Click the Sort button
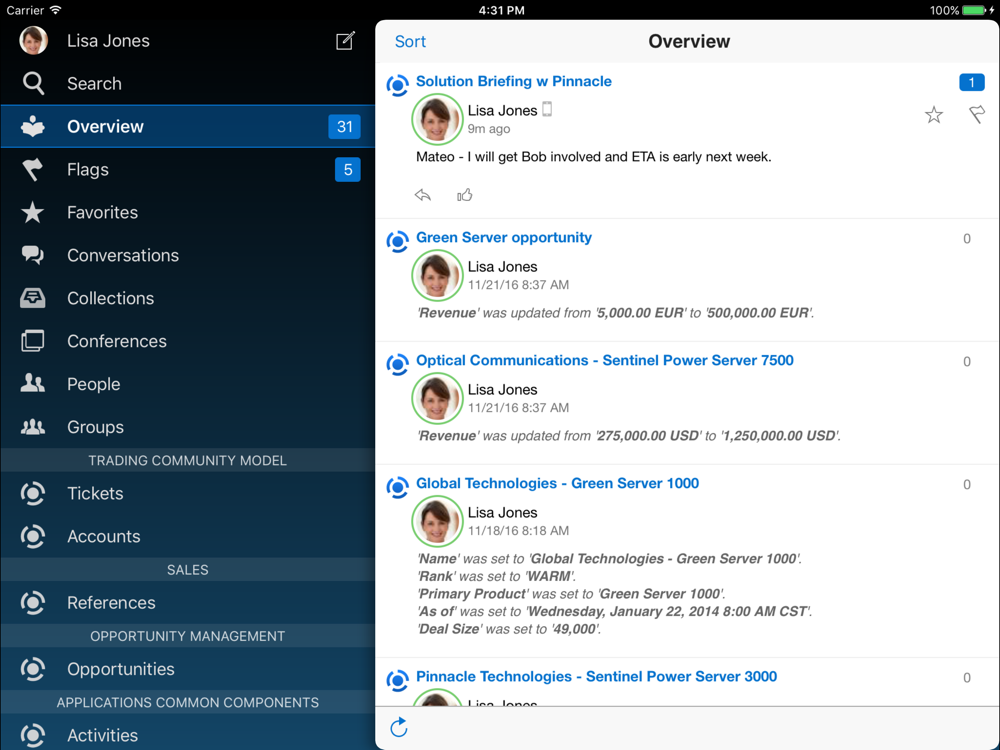Viewport: 1000px width, 750px height. point(410,41)
